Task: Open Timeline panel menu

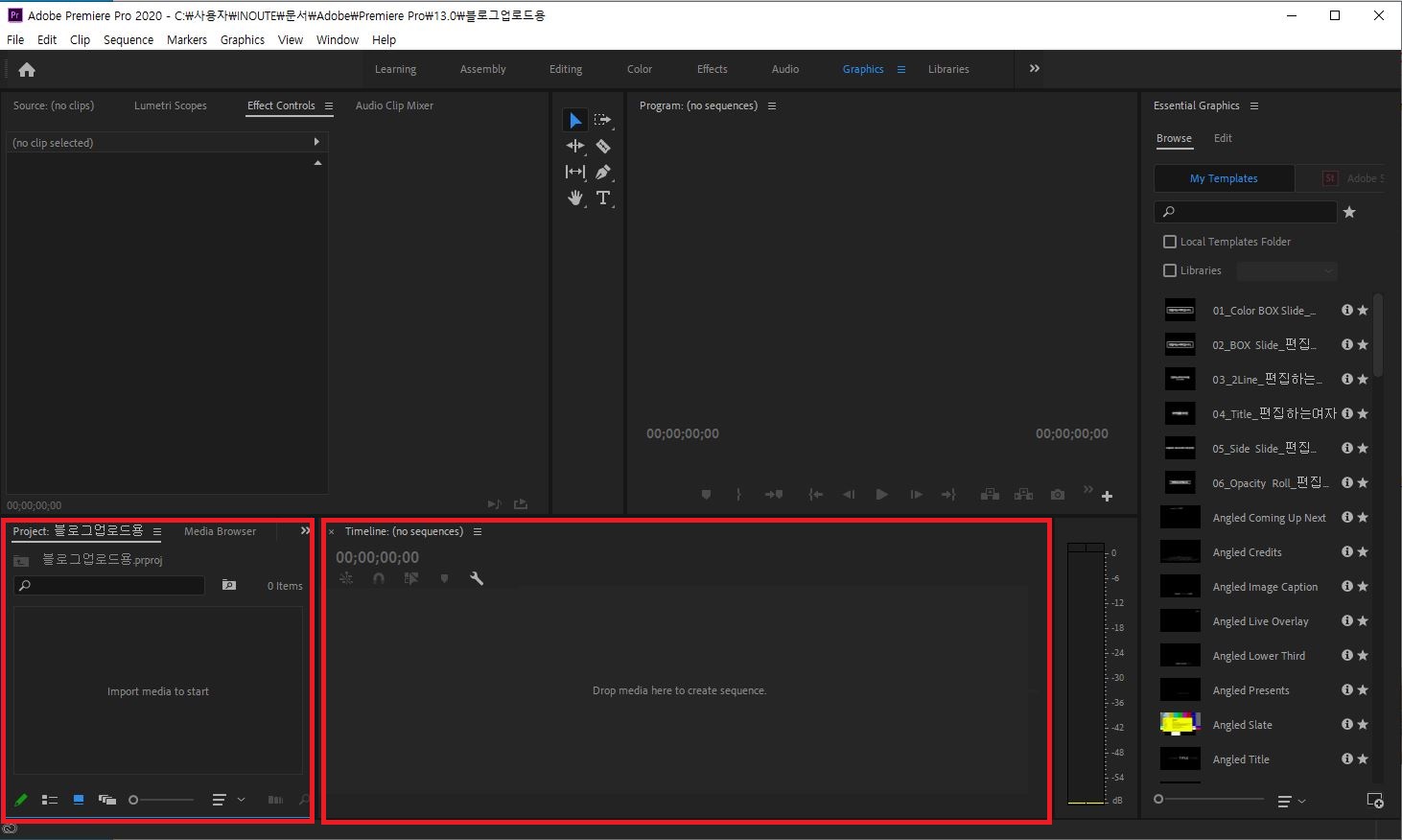Action: [x=478, y=531]
